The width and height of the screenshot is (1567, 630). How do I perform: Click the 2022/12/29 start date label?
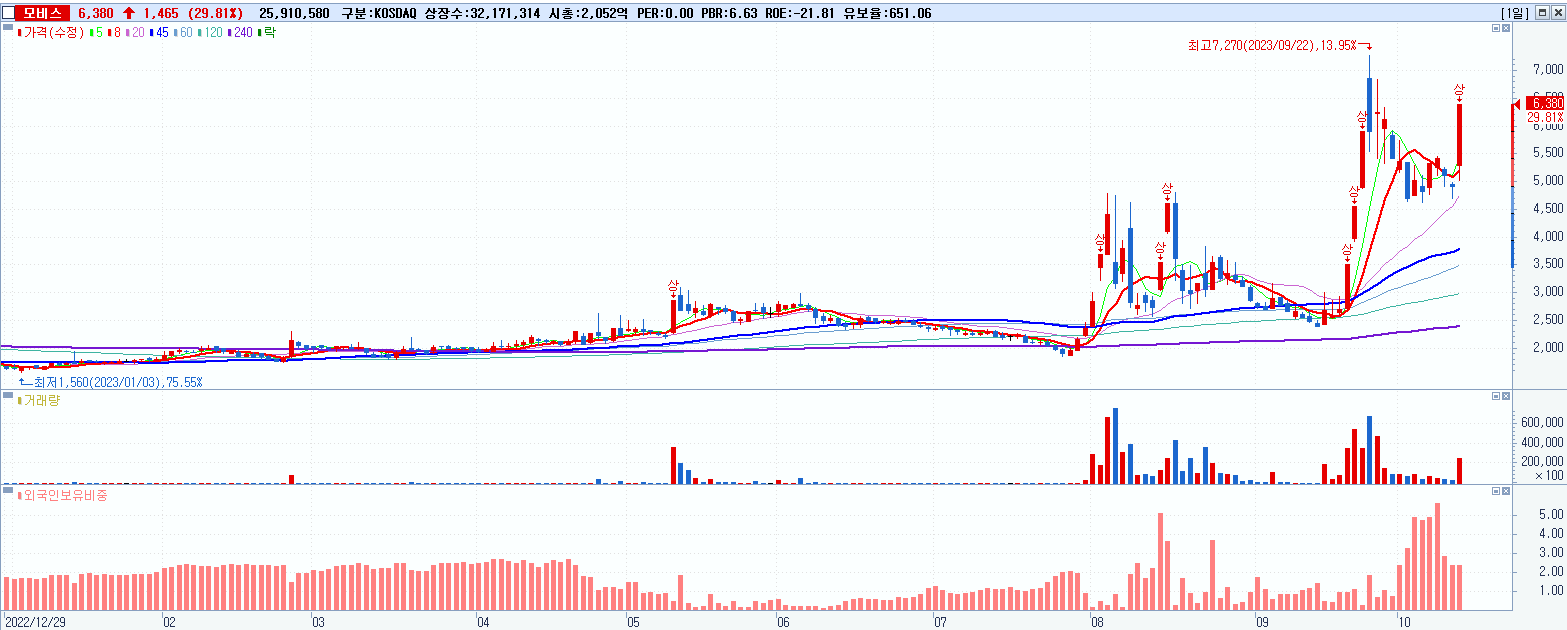(x=36, y=621)
